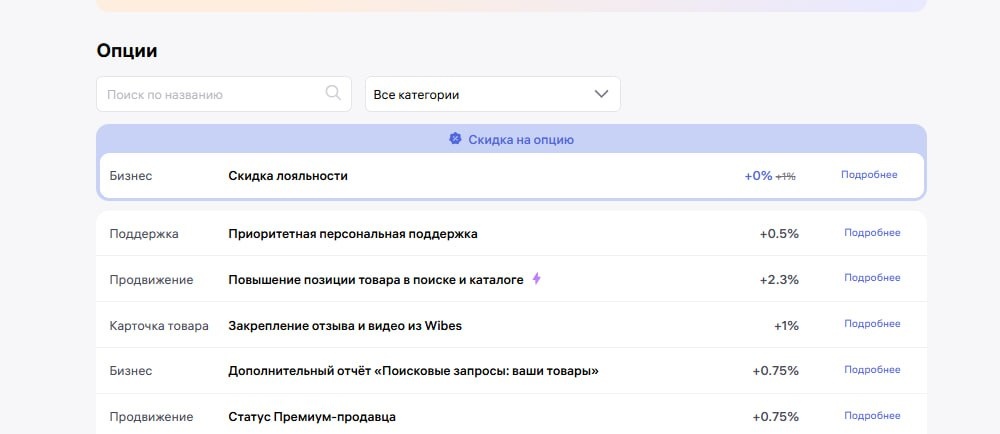Click the lightning bolt icon by Повышение позиции
The image size is (1000, 434).
(536, 278)
